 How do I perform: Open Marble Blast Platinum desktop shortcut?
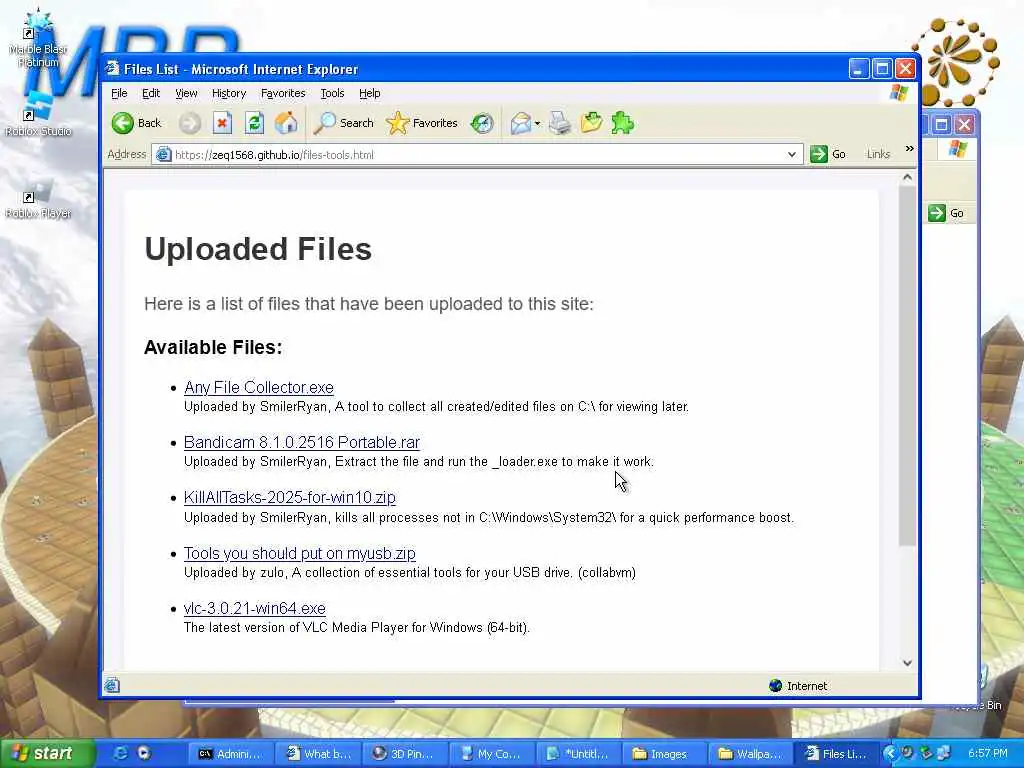point(38,39)
